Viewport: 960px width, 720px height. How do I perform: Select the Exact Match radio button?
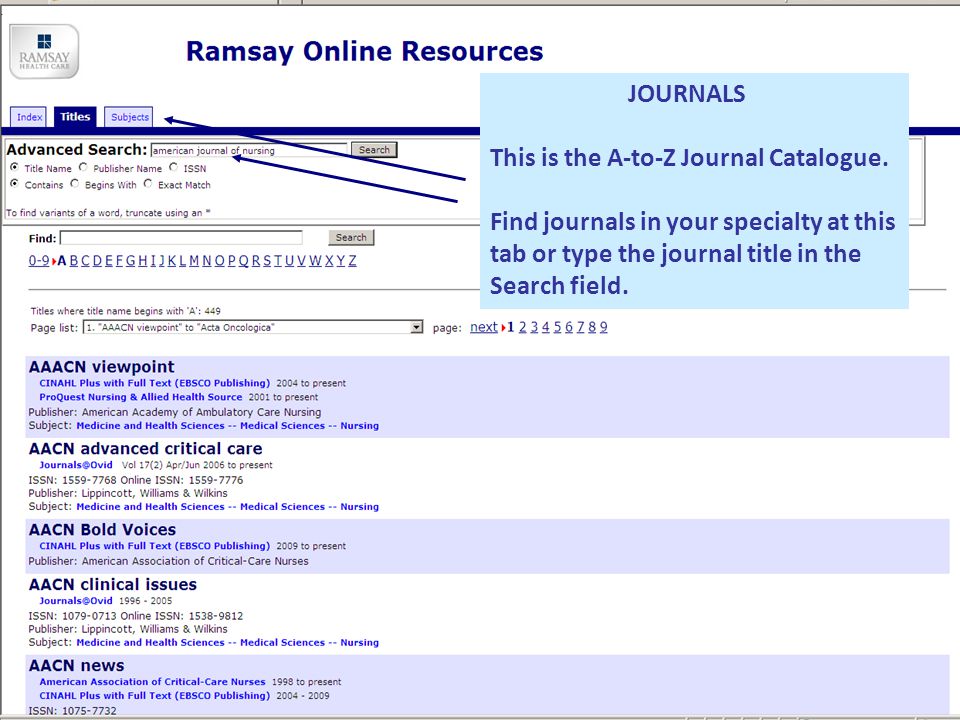(x=148, y=184)
